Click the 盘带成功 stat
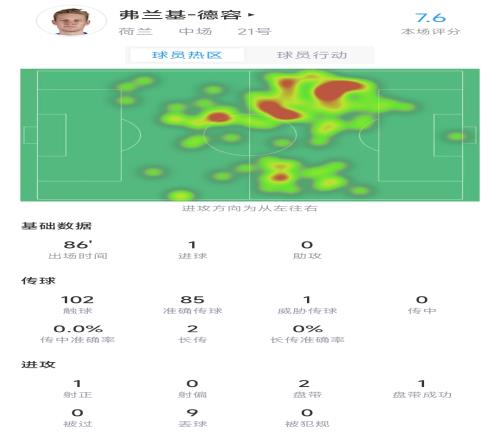 point(422,388)
